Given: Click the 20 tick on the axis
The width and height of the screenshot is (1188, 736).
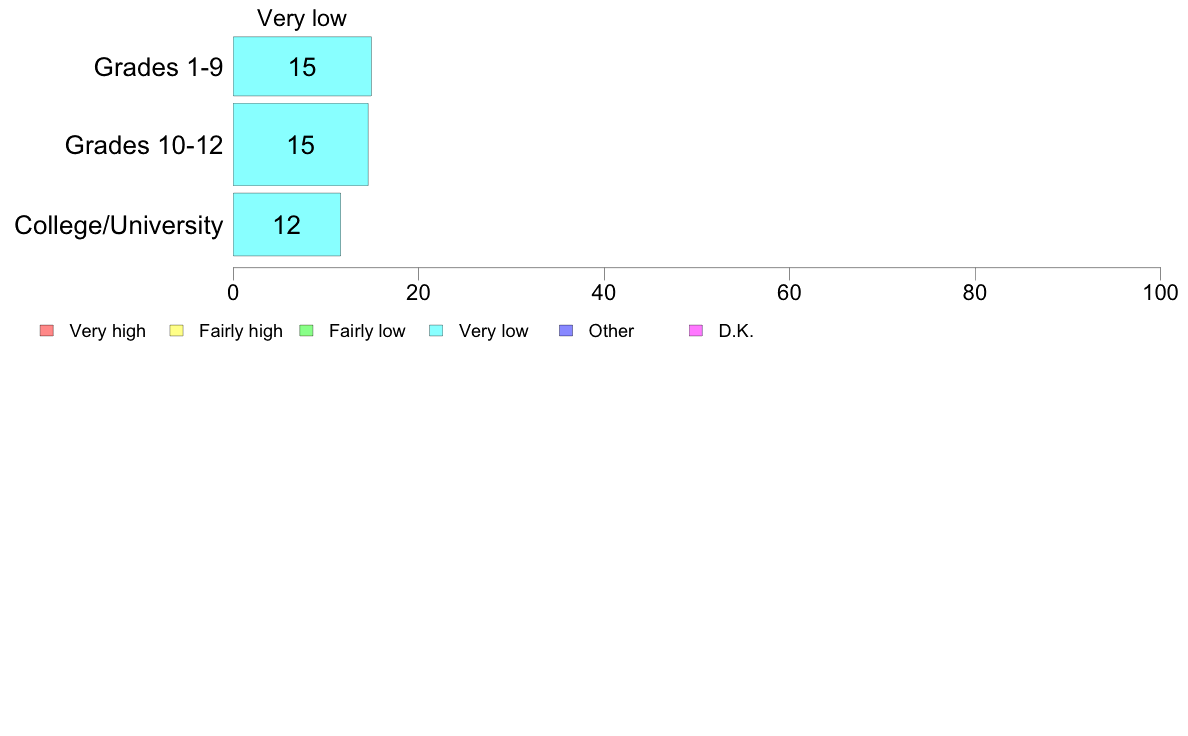Looking at the screenshot, I should (x=418, y=293).
